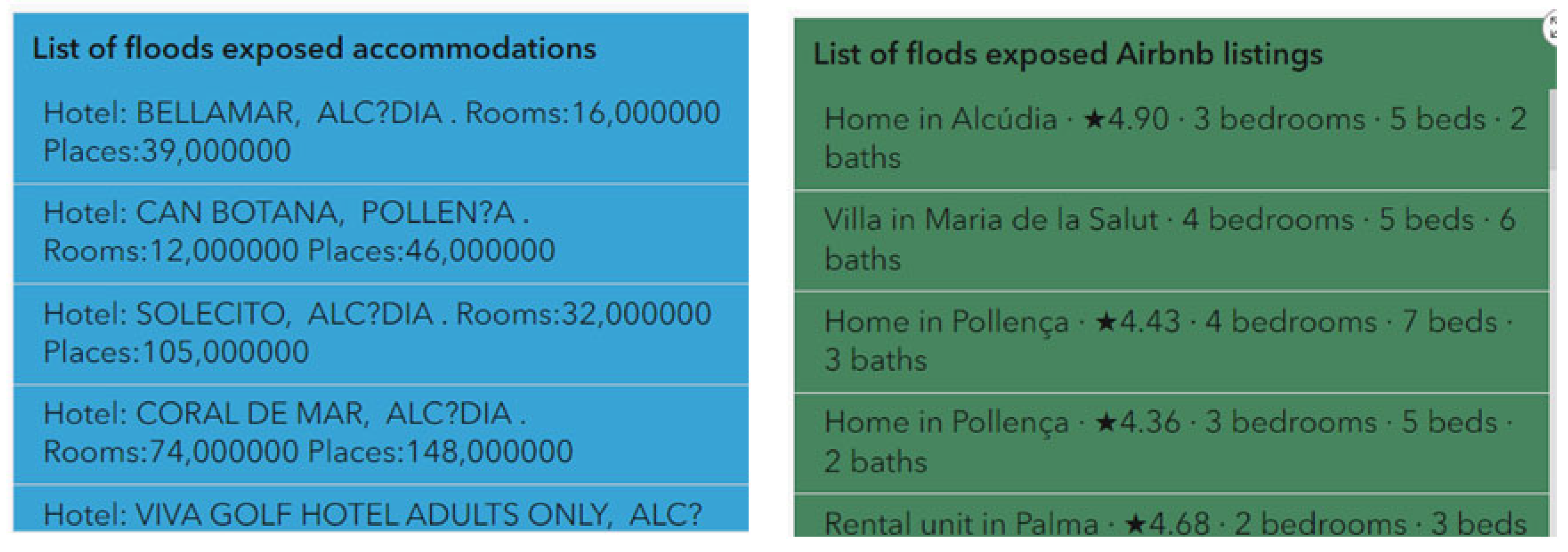Select the Hotel CAN BOTANA entry
This screenshot has height=552, width=1568.
click(x=381, y=232)
